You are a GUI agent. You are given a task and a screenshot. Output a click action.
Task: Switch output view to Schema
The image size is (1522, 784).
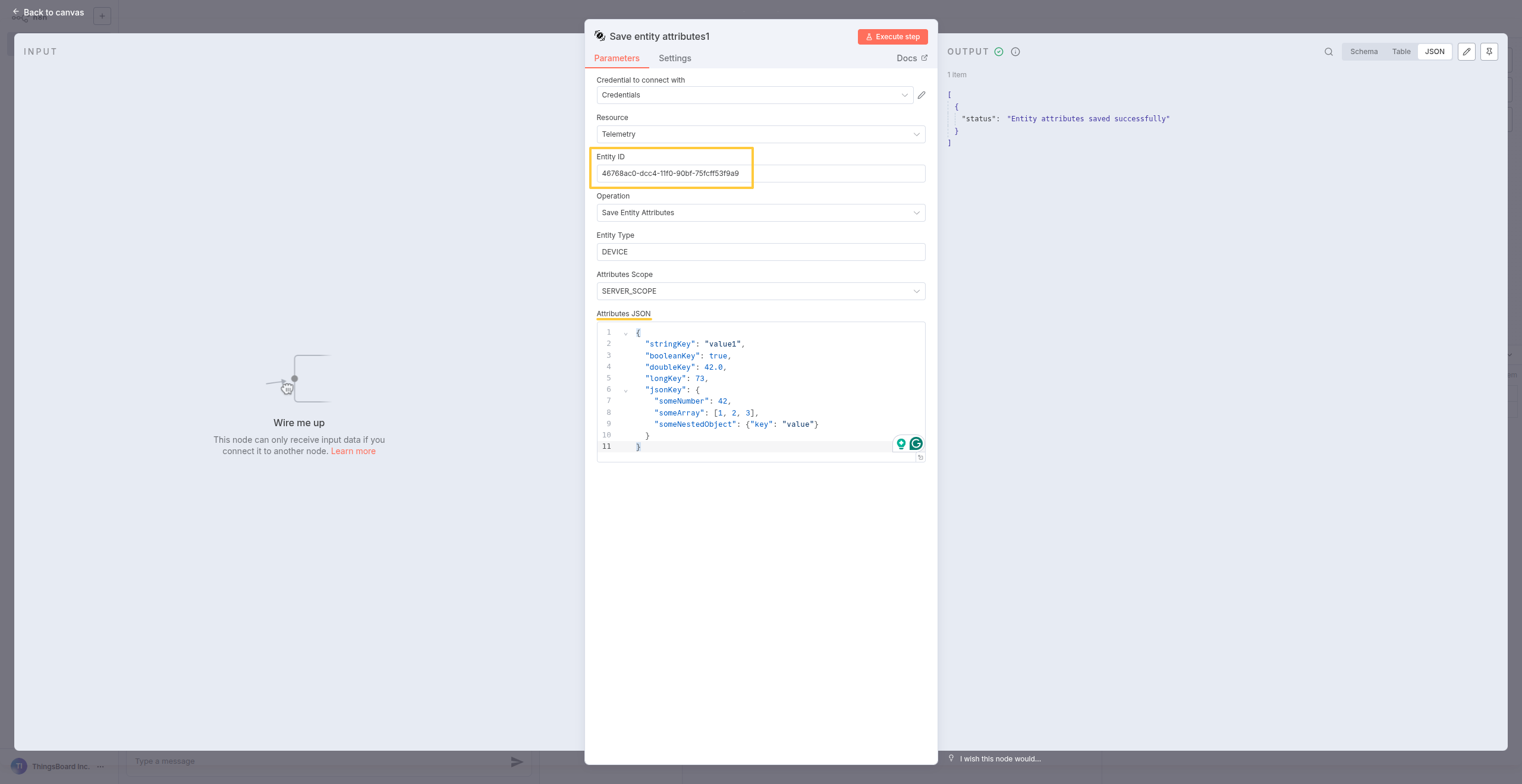click(1363, 52)
